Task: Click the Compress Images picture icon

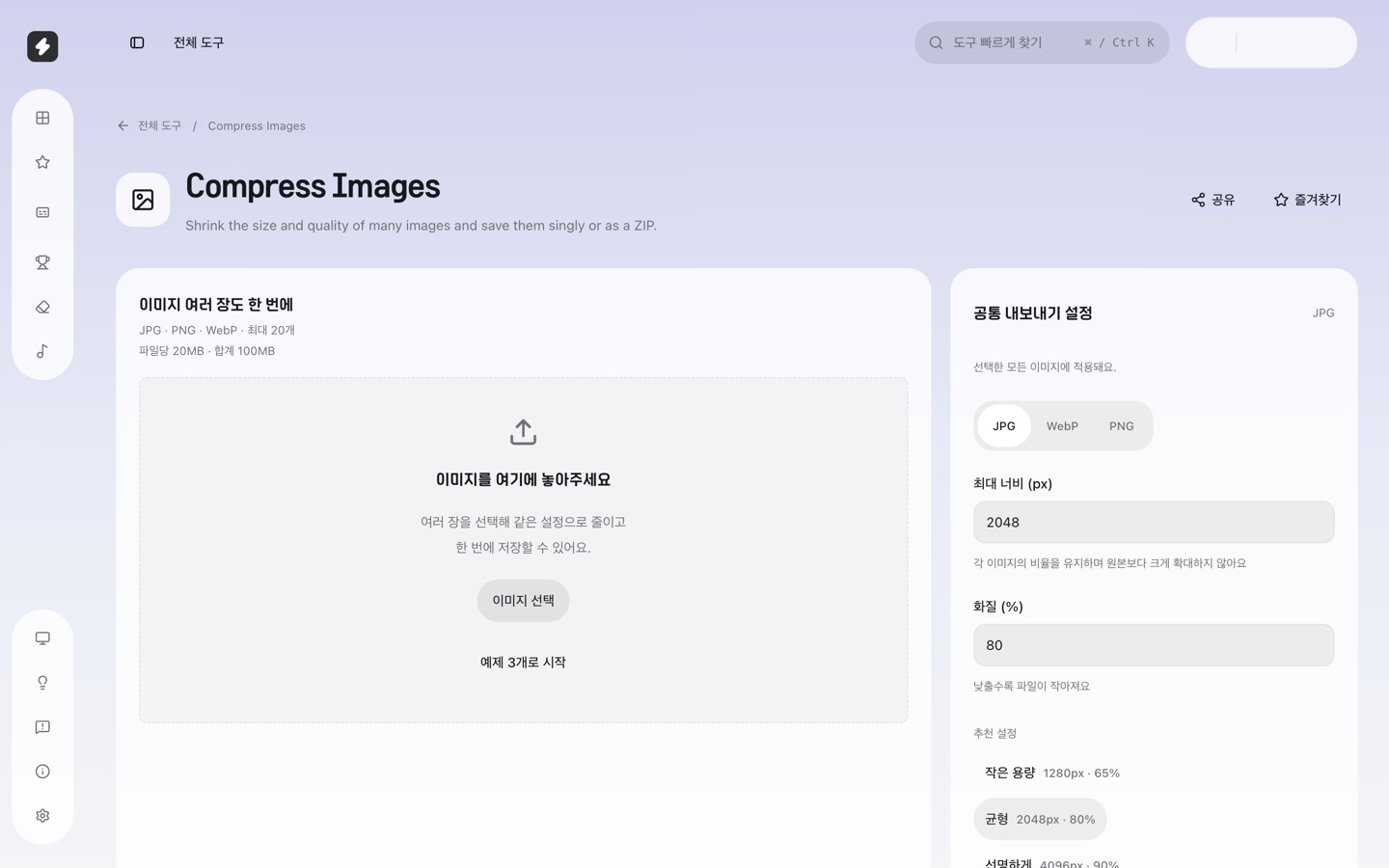Action: tap(143, 200)
